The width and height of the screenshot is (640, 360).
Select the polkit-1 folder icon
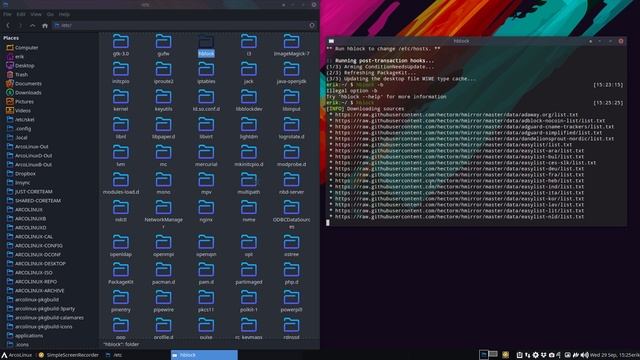coord(249,298)
